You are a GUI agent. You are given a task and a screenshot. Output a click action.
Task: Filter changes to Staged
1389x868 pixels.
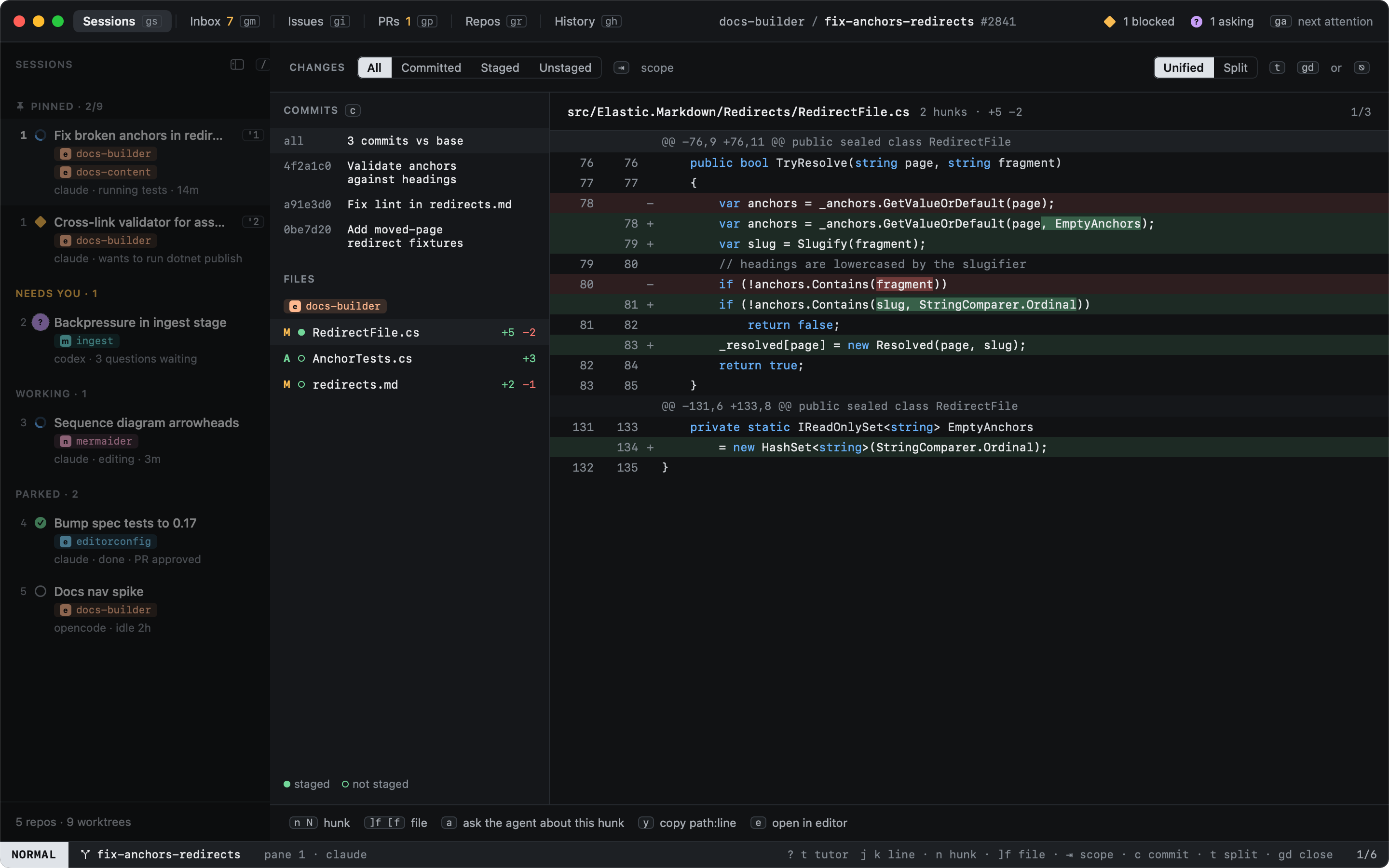click(500, 68)
